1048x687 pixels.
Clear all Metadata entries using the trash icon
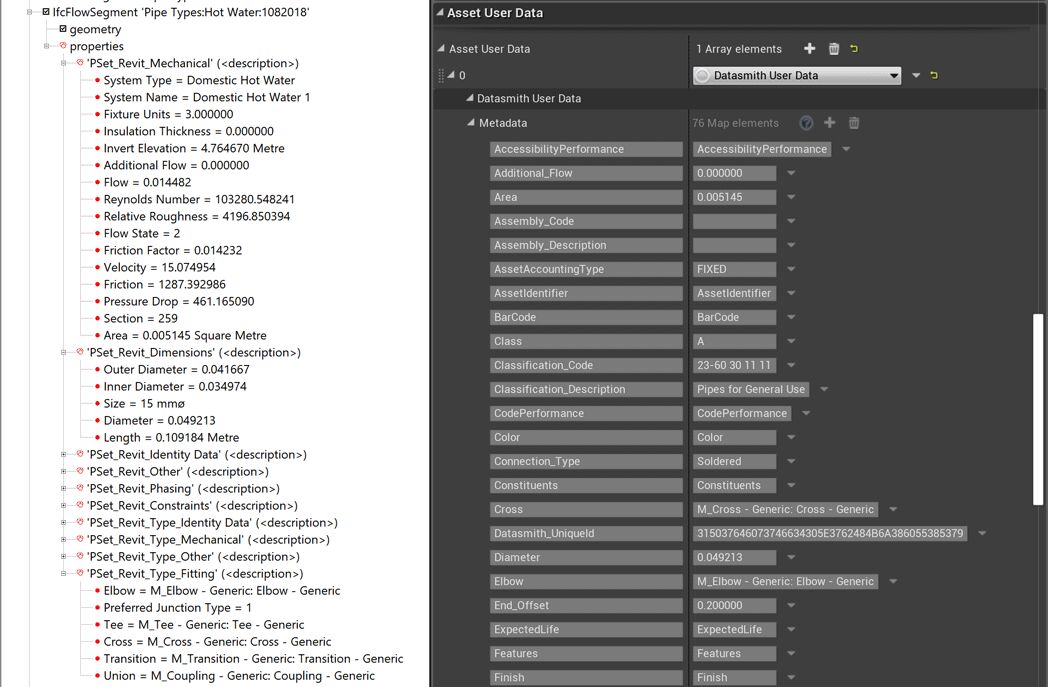853,122
